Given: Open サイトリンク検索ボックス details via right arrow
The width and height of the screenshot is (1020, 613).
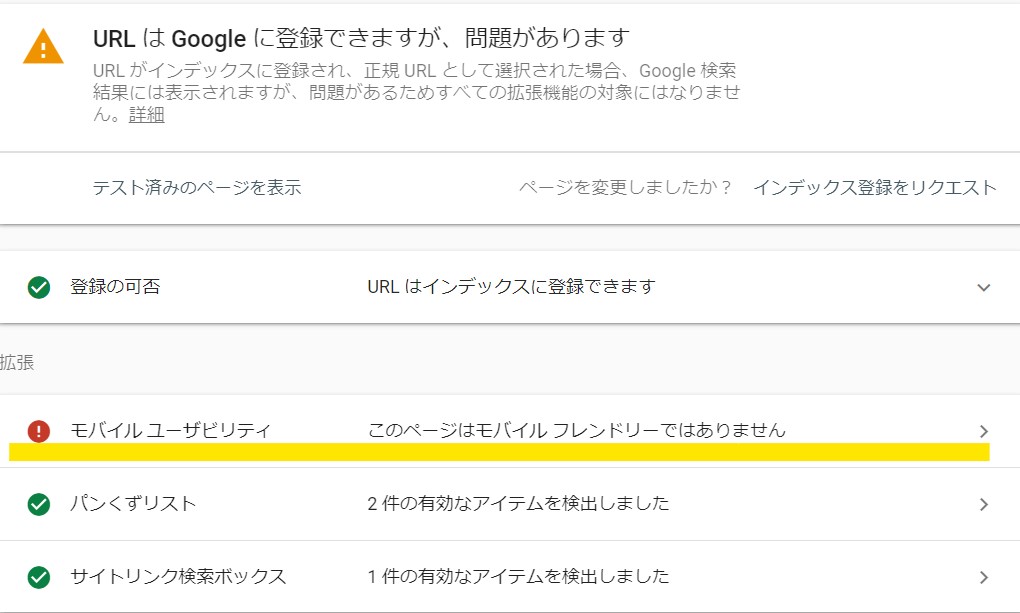Looking at the screenshot, I should [x=984, y=577].
